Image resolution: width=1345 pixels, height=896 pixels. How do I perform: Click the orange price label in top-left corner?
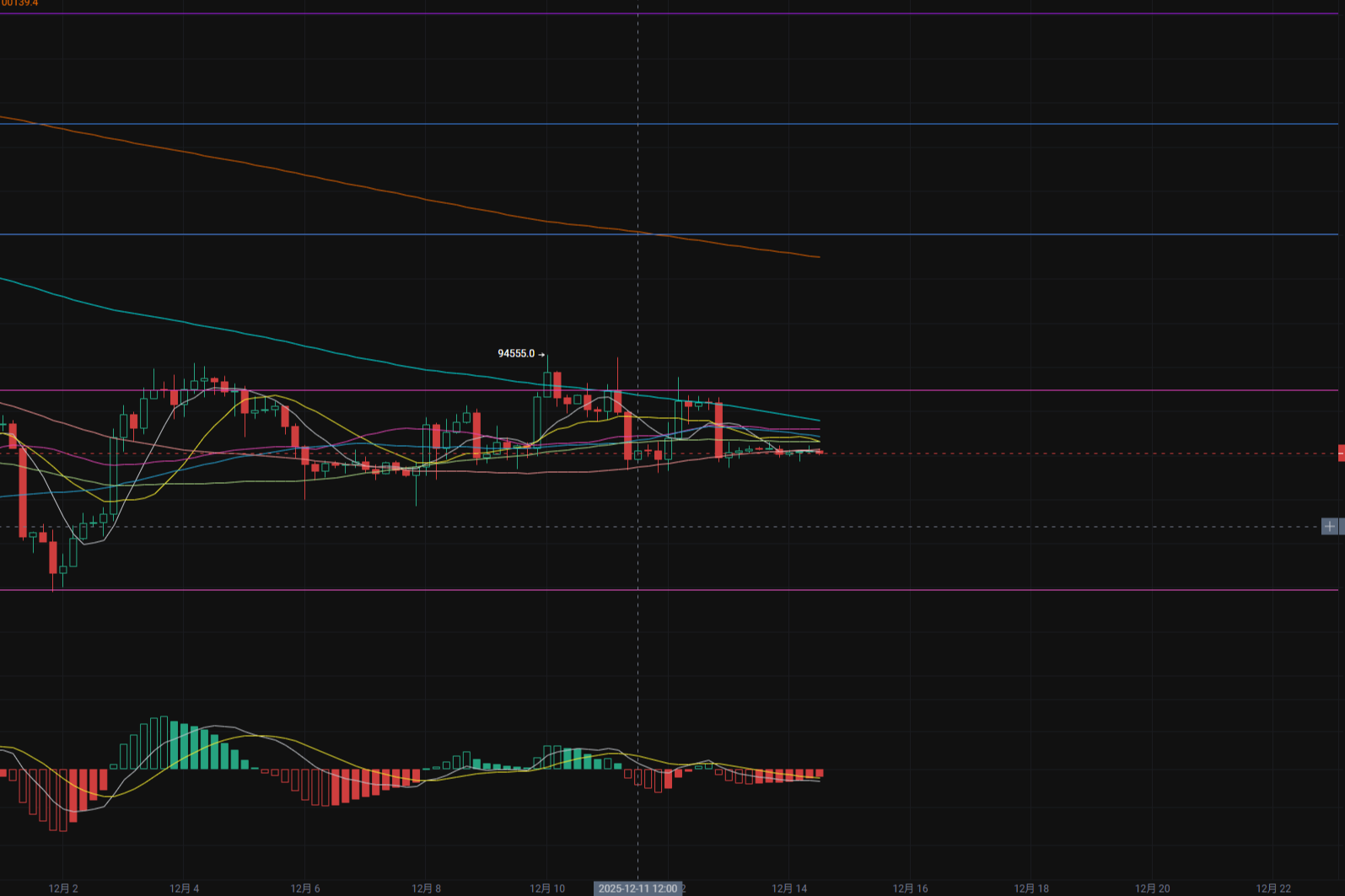19,3
